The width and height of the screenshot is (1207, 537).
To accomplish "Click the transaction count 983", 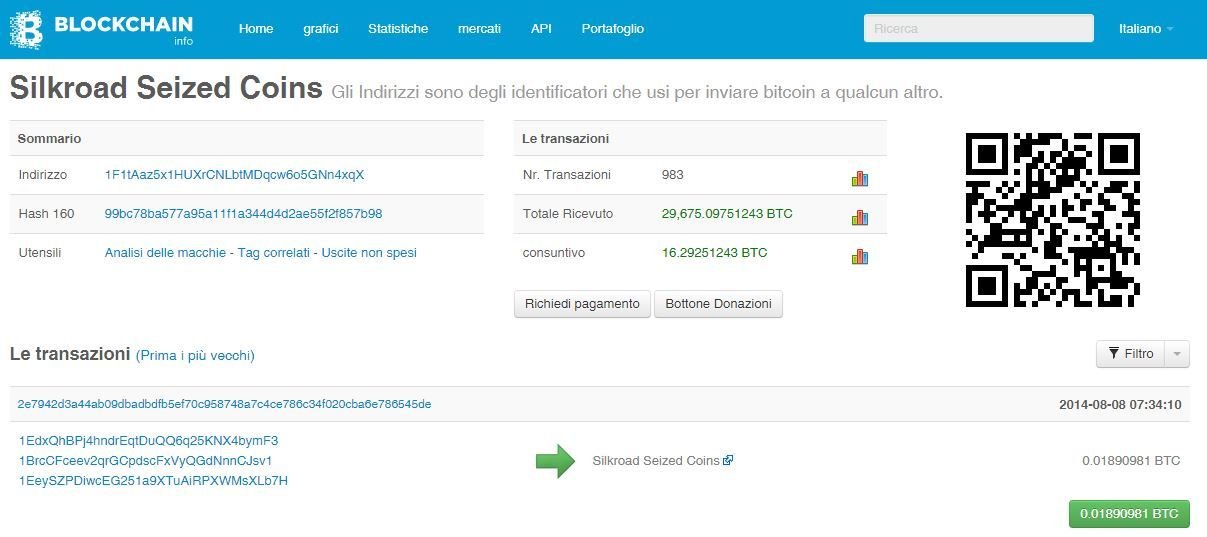I will tap(673, 174).
